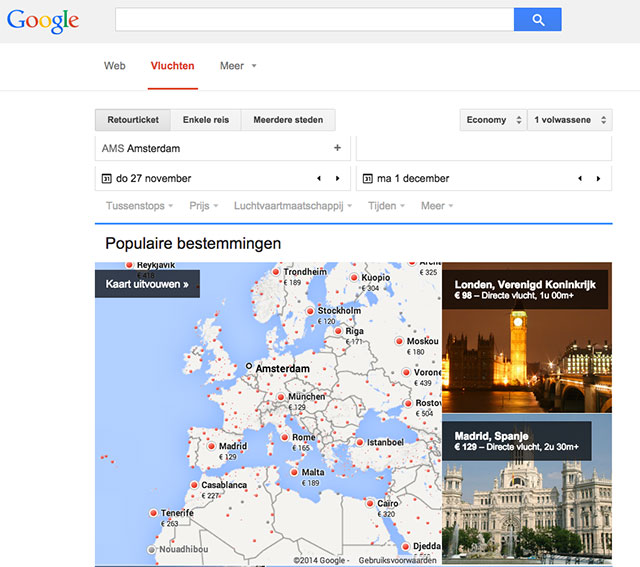Click the München red map marker
This screenshot has width=640, height=567.
pos(281,397)
